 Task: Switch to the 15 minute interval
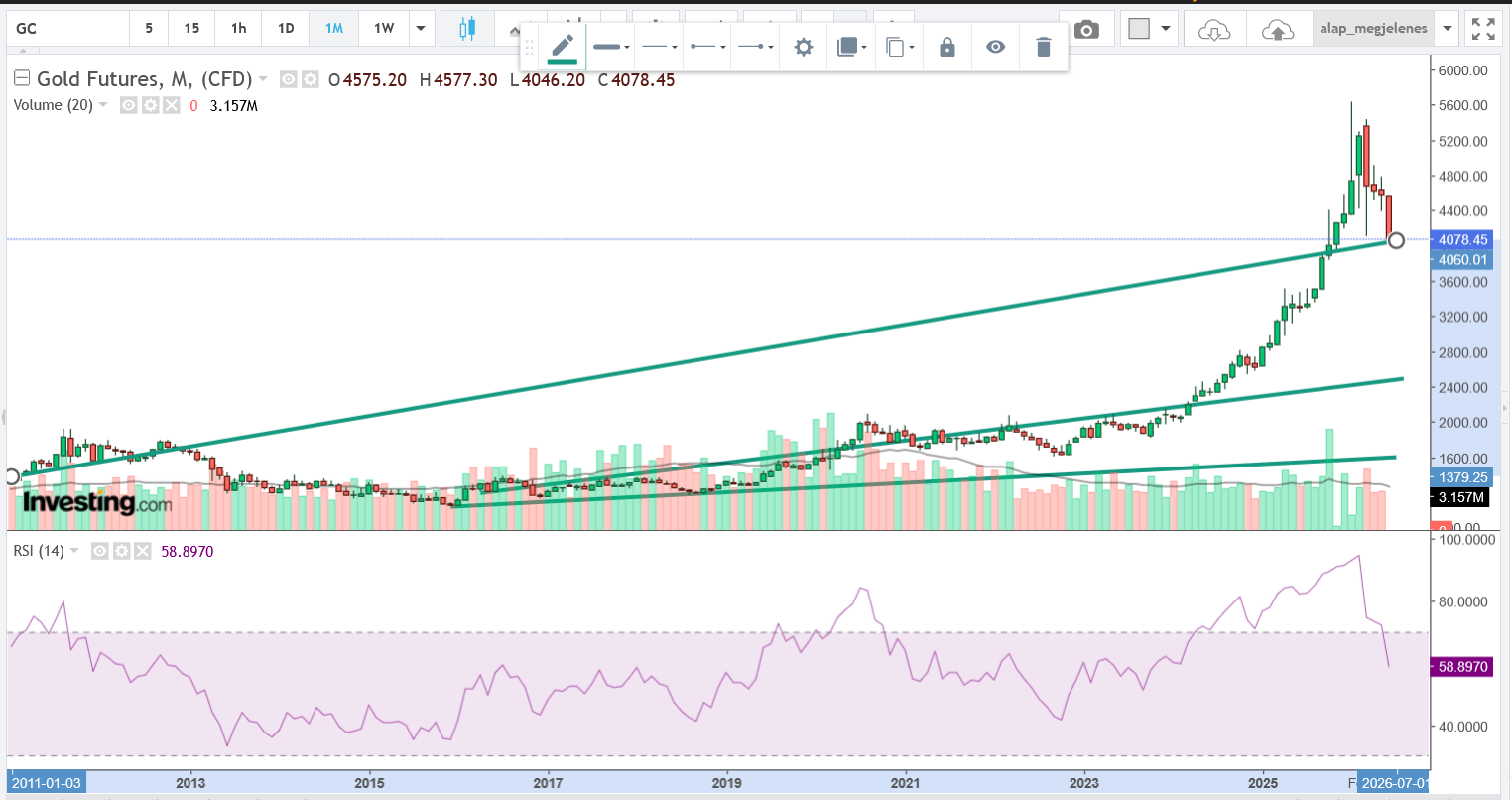[191, 29]
